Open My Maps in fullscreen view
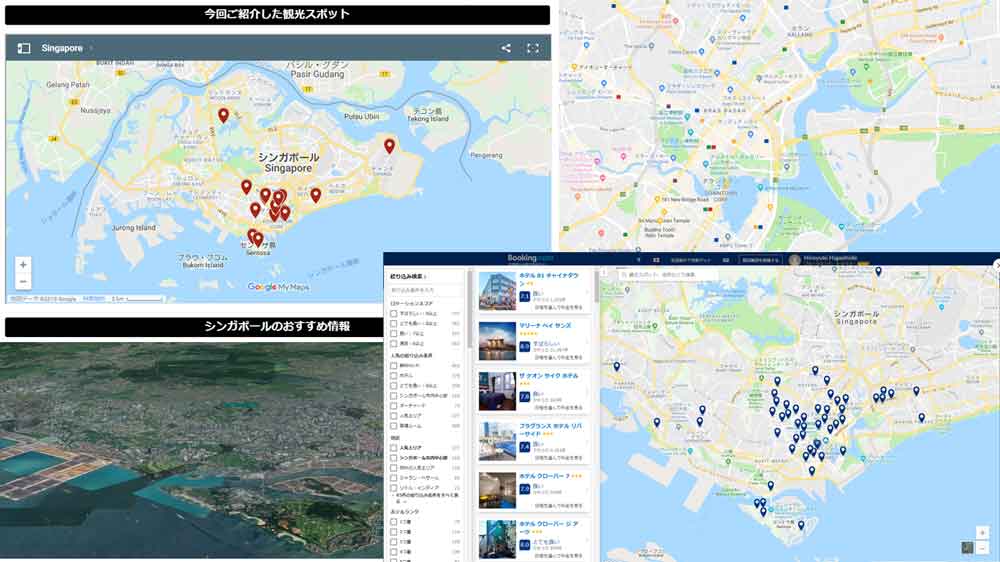Image resolution: width=1000 pixels, height=562 pixels. pos(533,48)
